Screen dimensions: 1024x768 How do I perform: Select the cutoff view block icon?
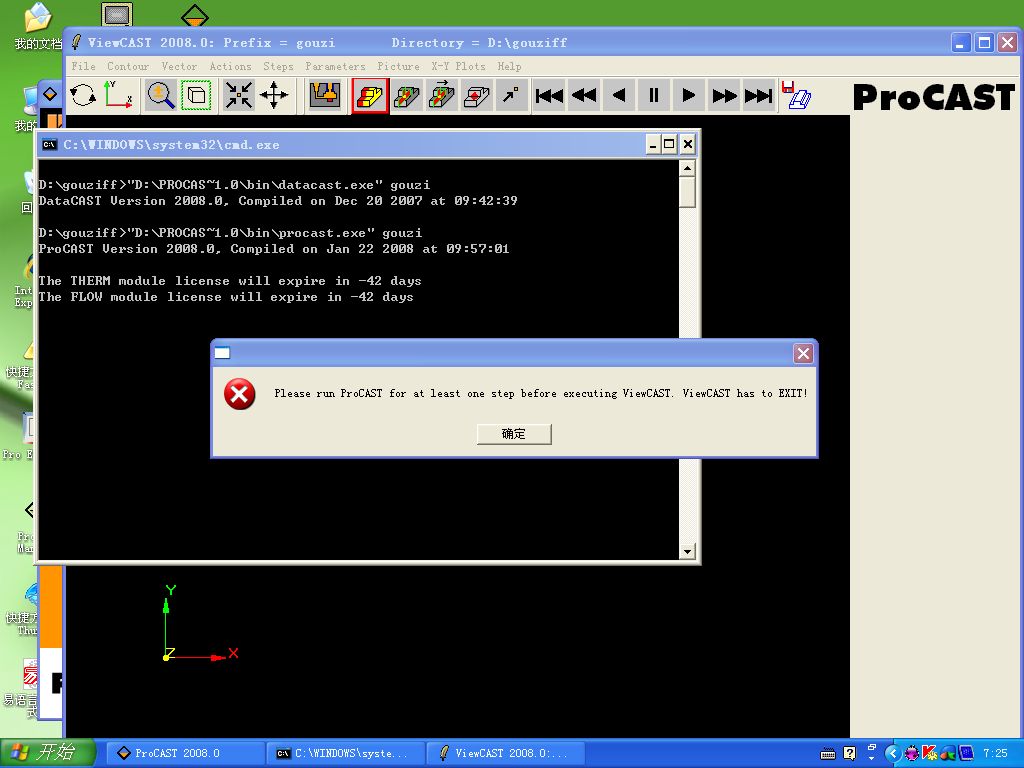477,96
